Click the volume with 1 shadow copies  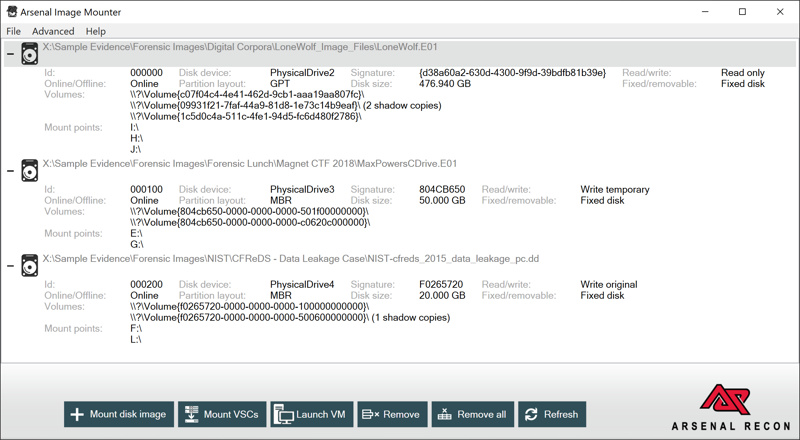point(290,317)
